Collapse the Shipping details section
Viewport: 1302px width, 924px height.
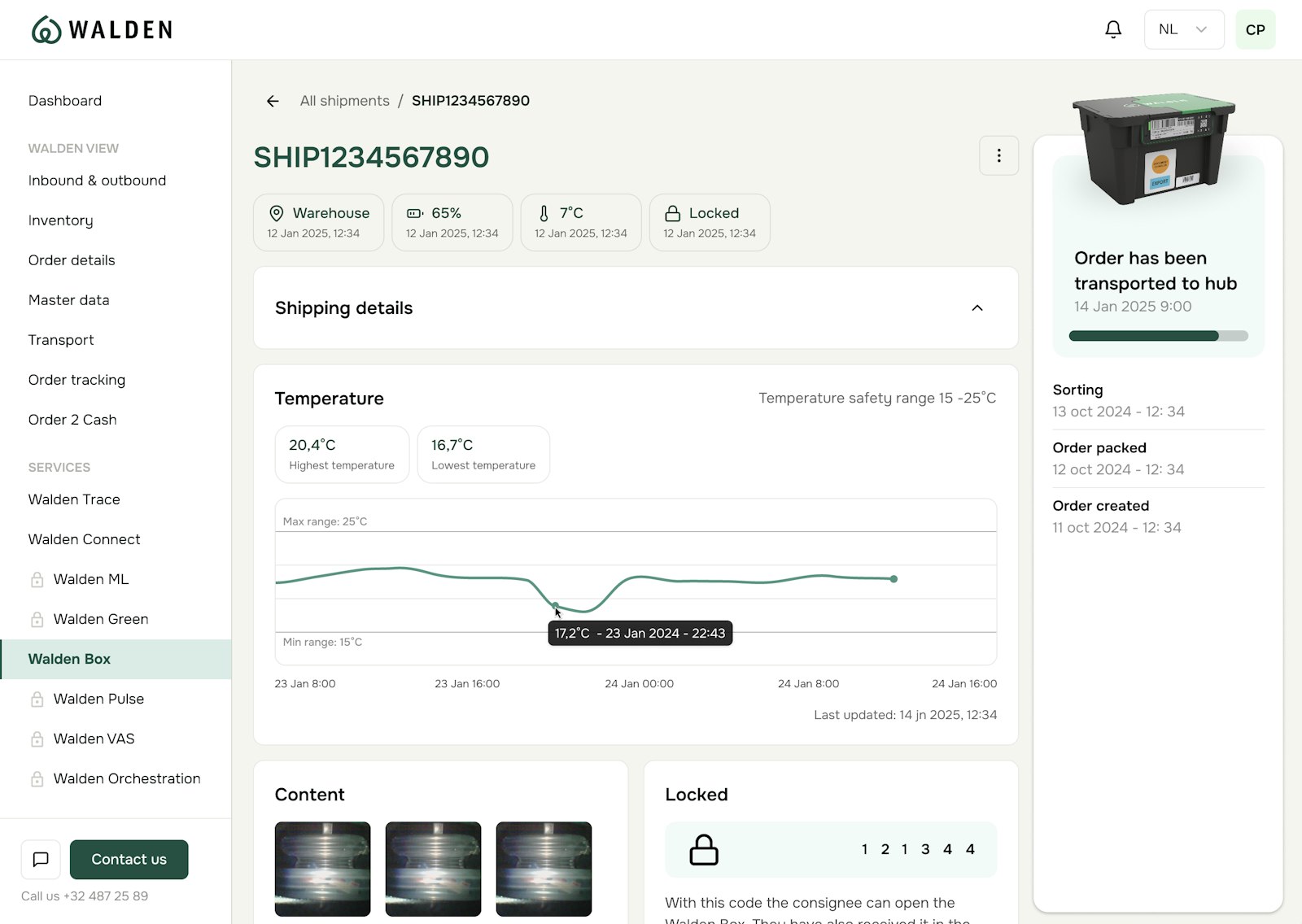[x=977, y=308]
